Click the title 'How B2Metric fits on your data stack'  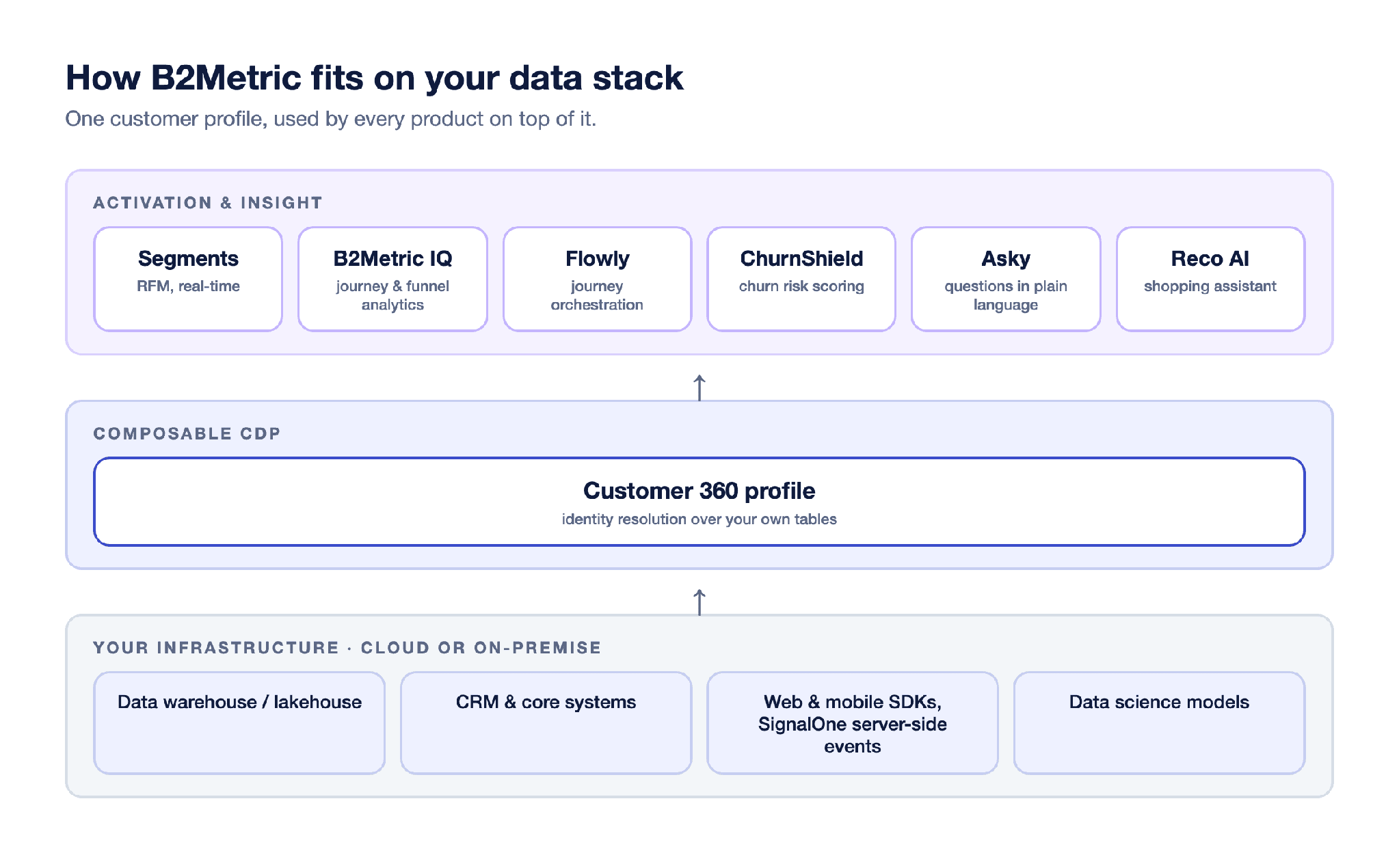coord(374,78)
